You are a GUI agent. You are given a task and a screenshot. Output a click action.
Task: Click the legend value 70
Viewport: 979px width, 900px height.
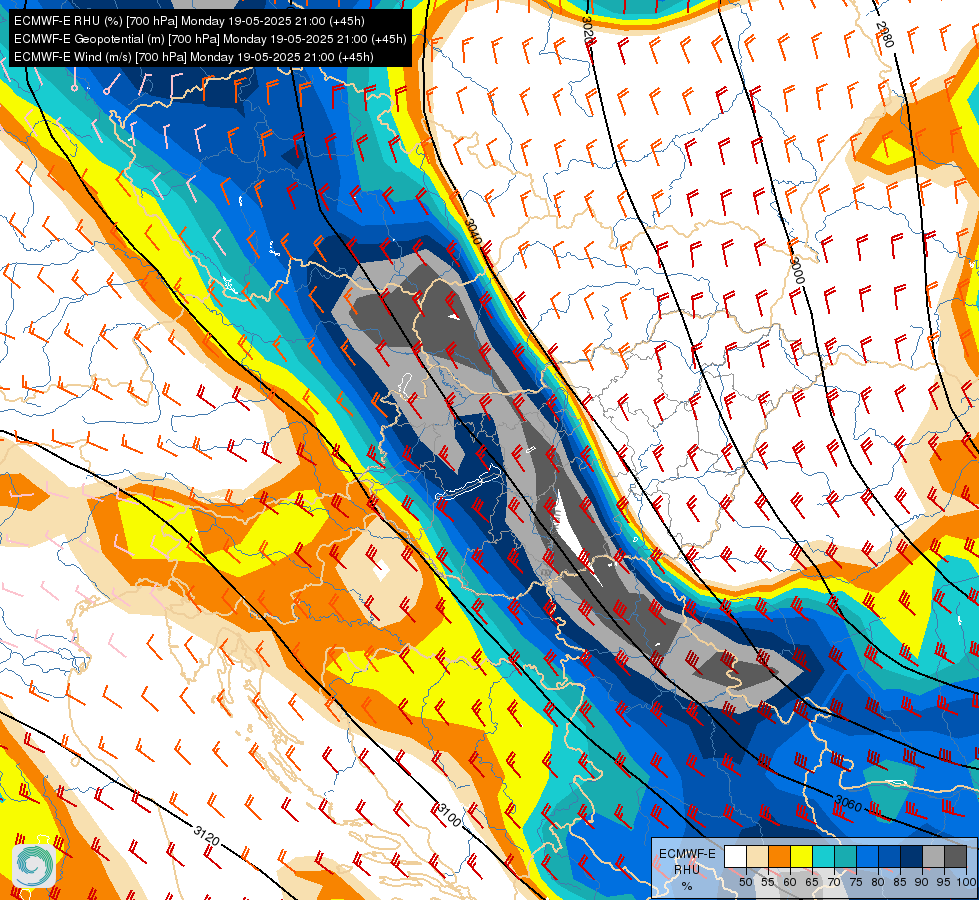[x=834, y=882]
